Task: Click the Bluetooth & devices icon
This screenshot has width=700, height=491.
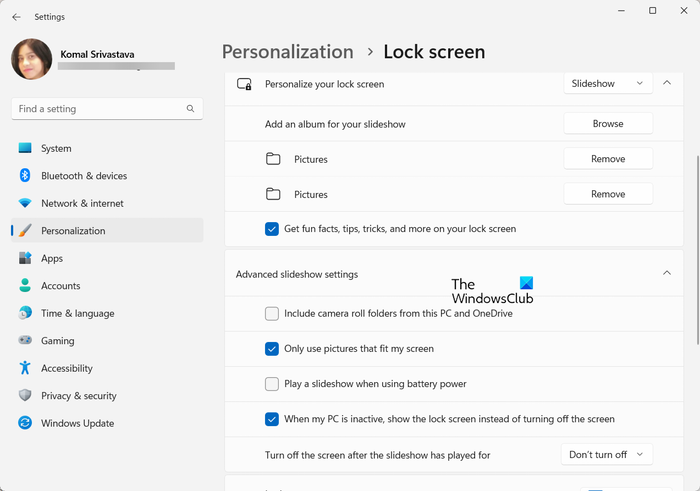Action: (x=25, y=176)
